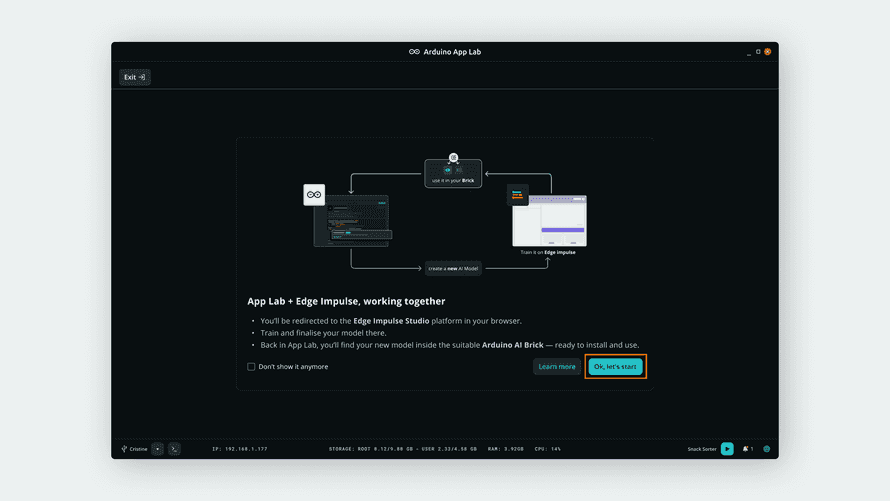Open the Learn more link
The image size is (890, 501).
coord(556,367)
